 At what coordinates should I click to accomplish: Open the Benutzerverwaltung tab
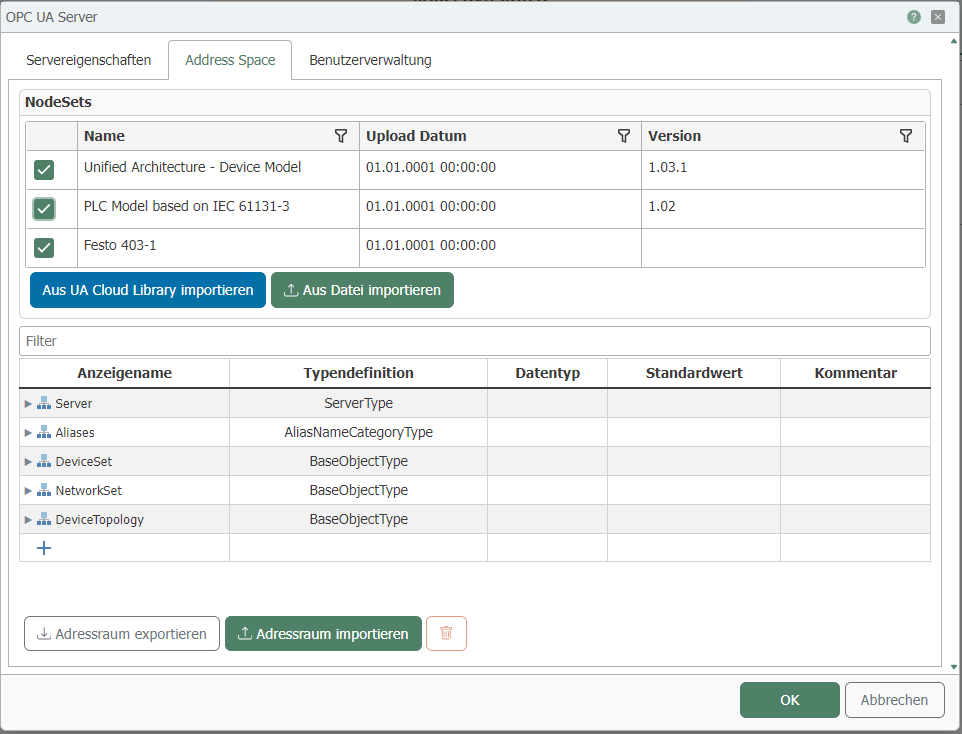(x=370, y=60)
